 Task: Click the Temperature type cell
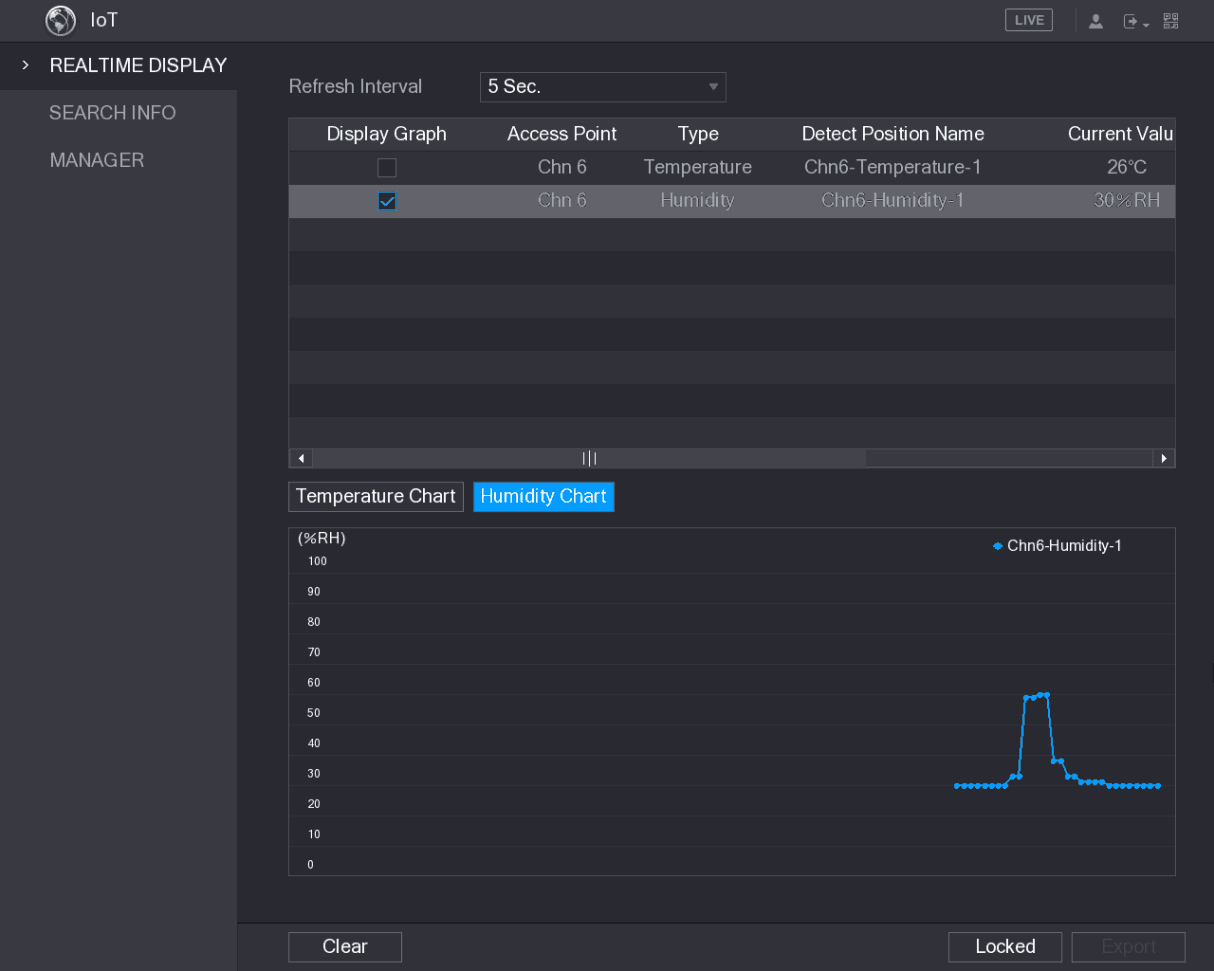(x=698, y=167)
